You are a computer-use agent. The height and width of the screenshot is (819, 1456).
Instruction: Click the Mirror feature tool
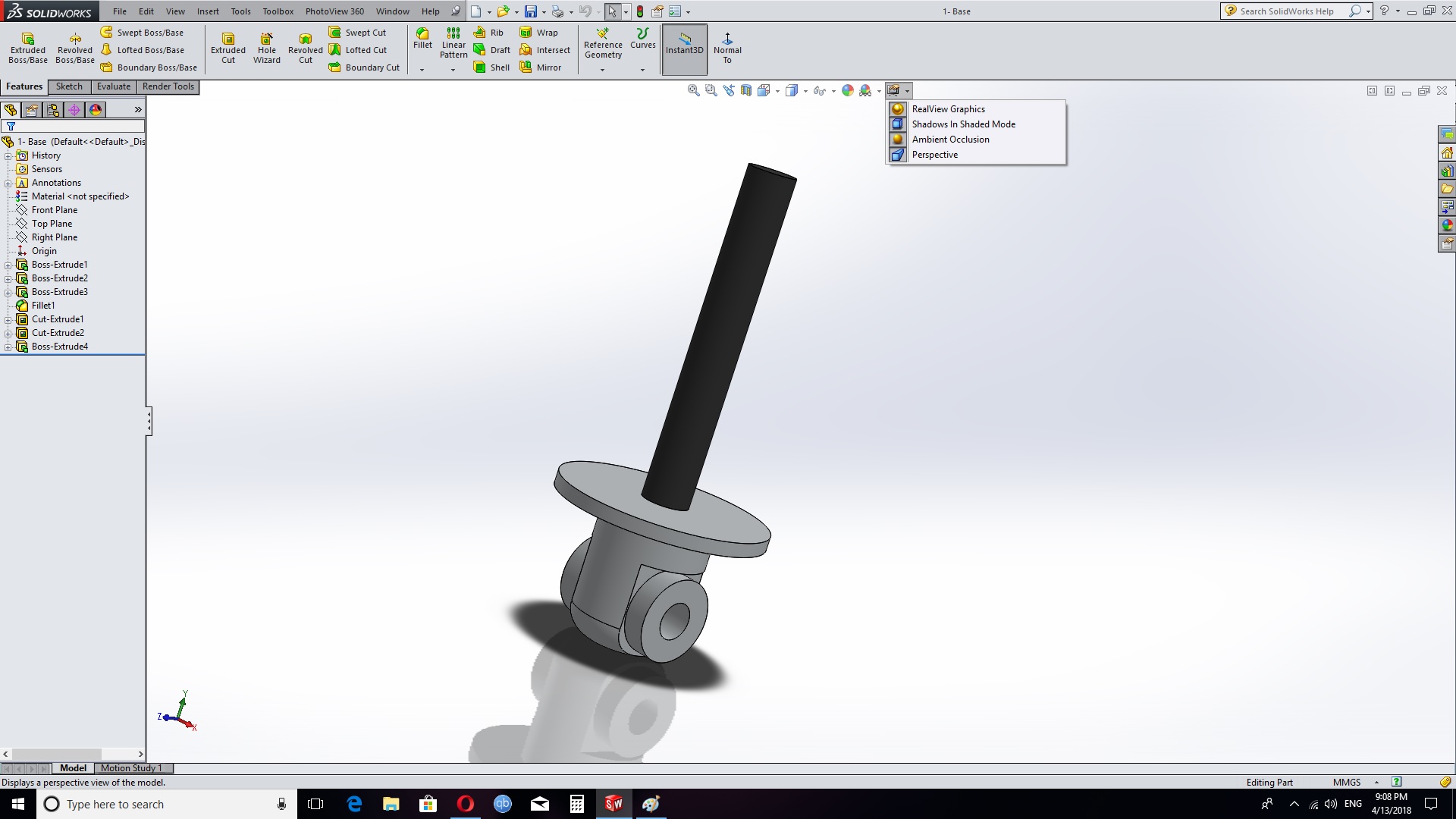541,67
